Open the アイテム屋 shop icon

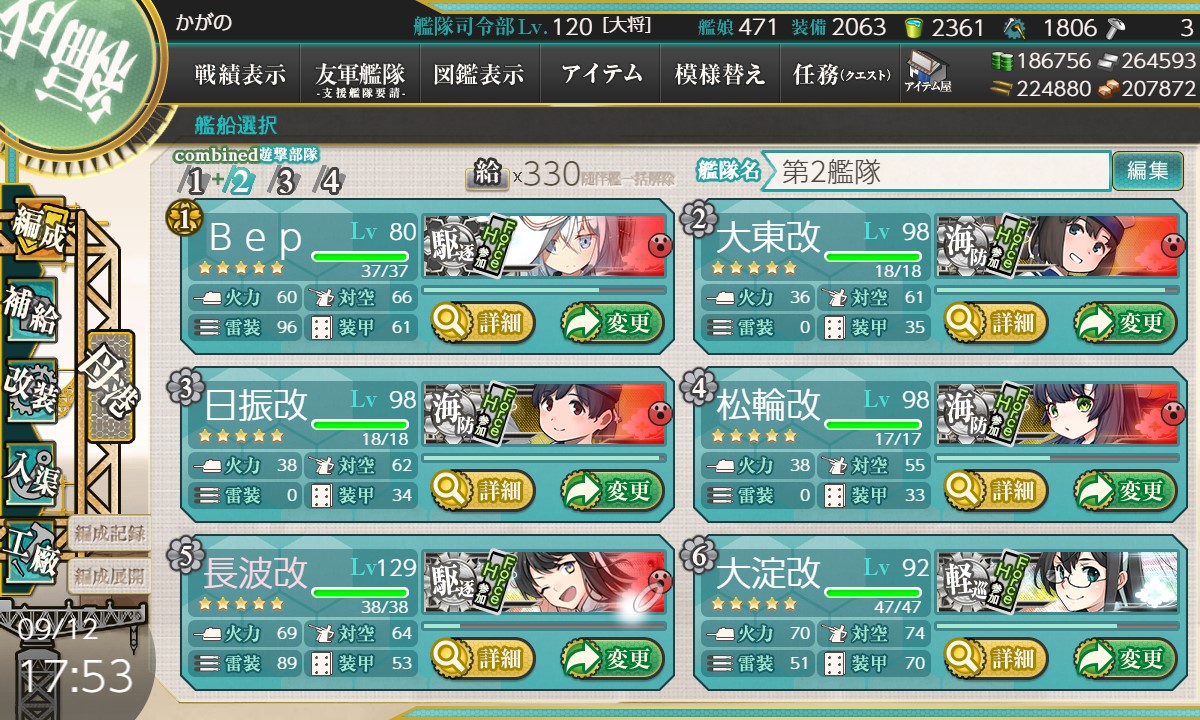[927, 72]
